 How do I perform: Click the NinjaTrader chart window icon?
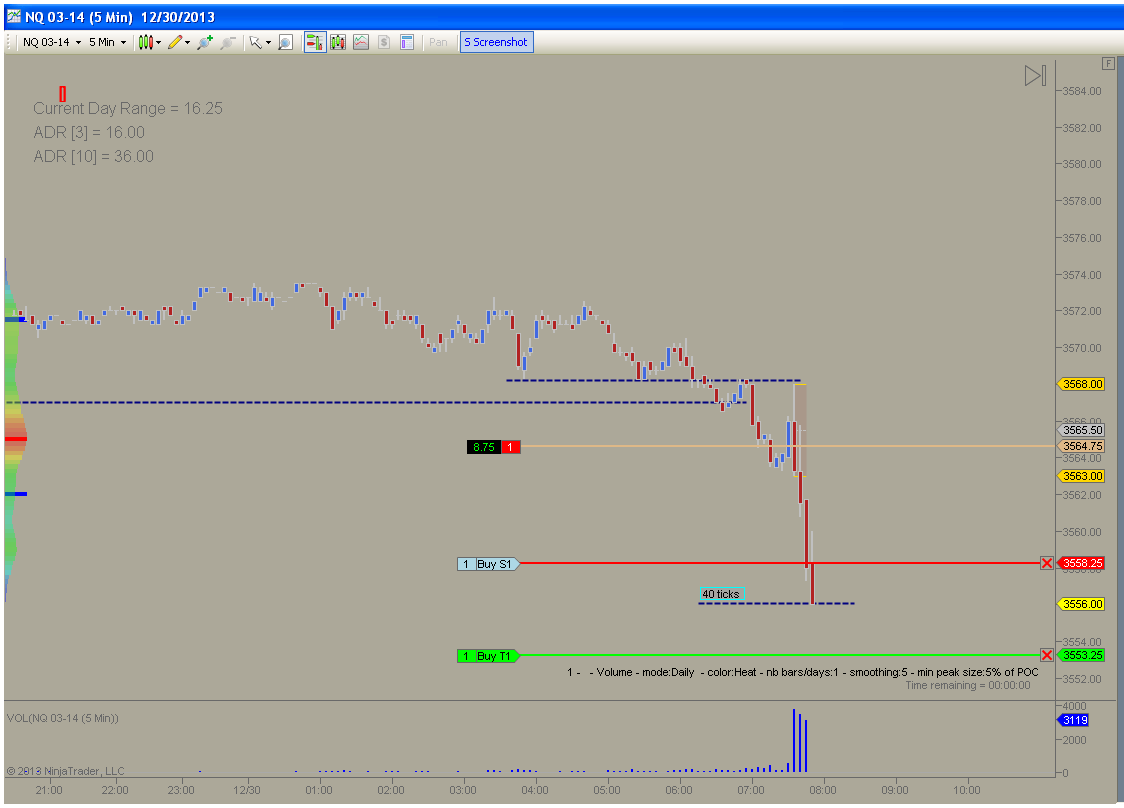(14, 16)
